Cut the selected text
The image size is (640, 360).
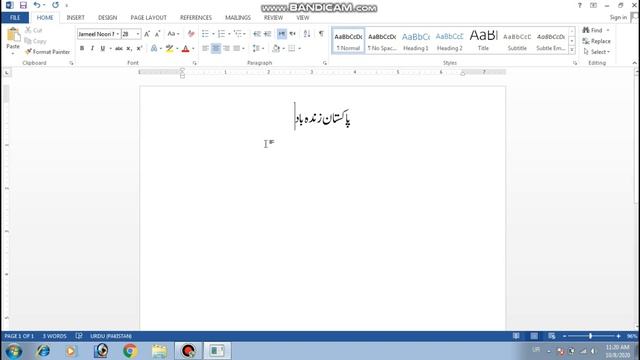pyautogui.click(x=34, y=30)
